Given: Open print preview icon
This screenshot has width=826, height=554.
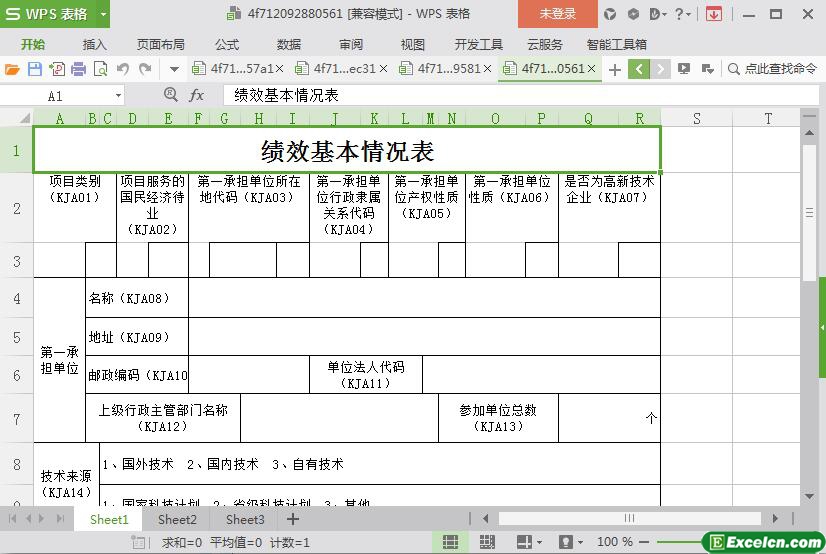Looking at the screenshot, I should [x=100, y=69].
